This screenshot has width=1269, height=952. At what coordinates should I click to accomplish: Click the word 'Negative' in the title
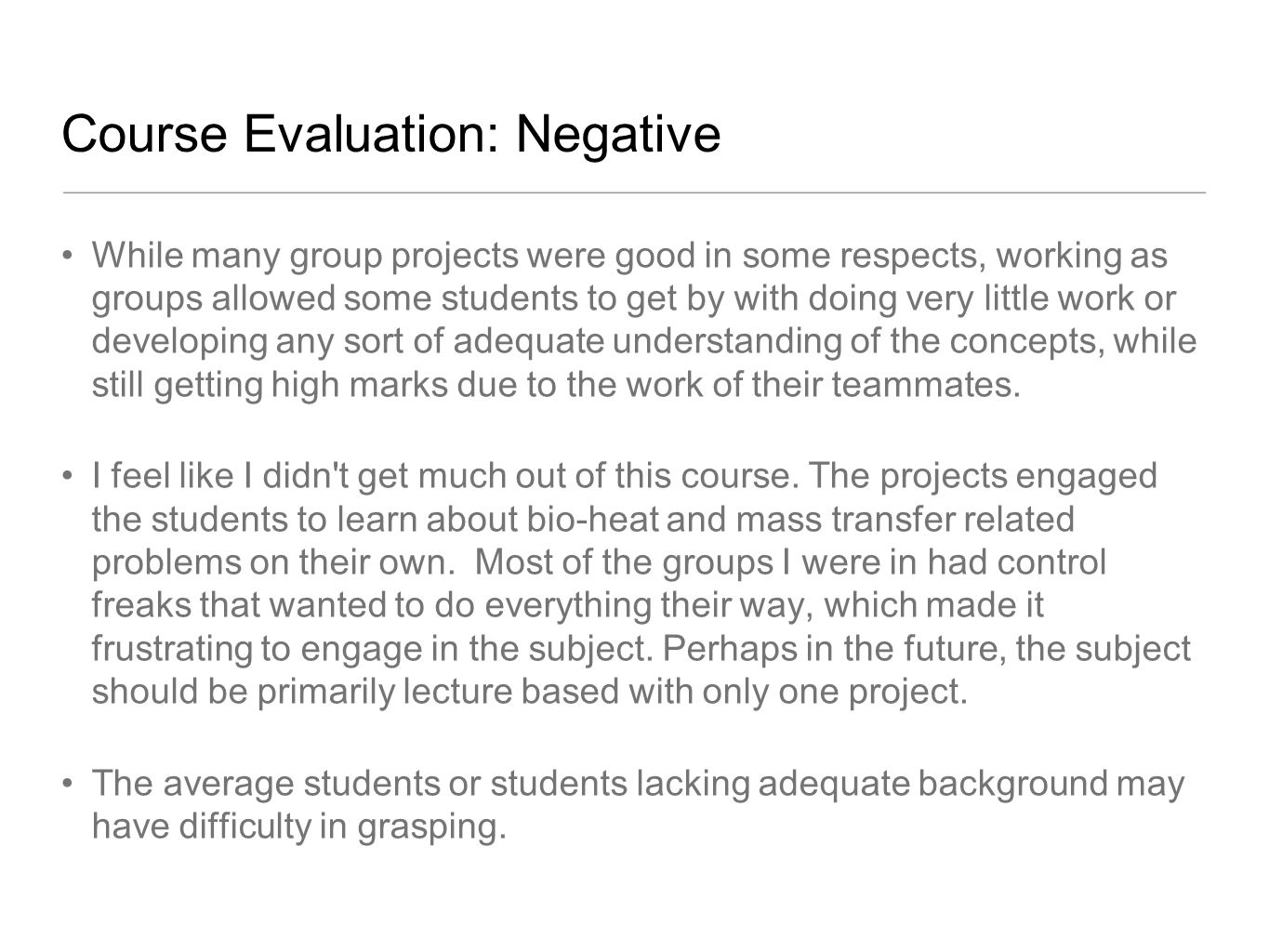pyautogui.click(x=618, y=135)
